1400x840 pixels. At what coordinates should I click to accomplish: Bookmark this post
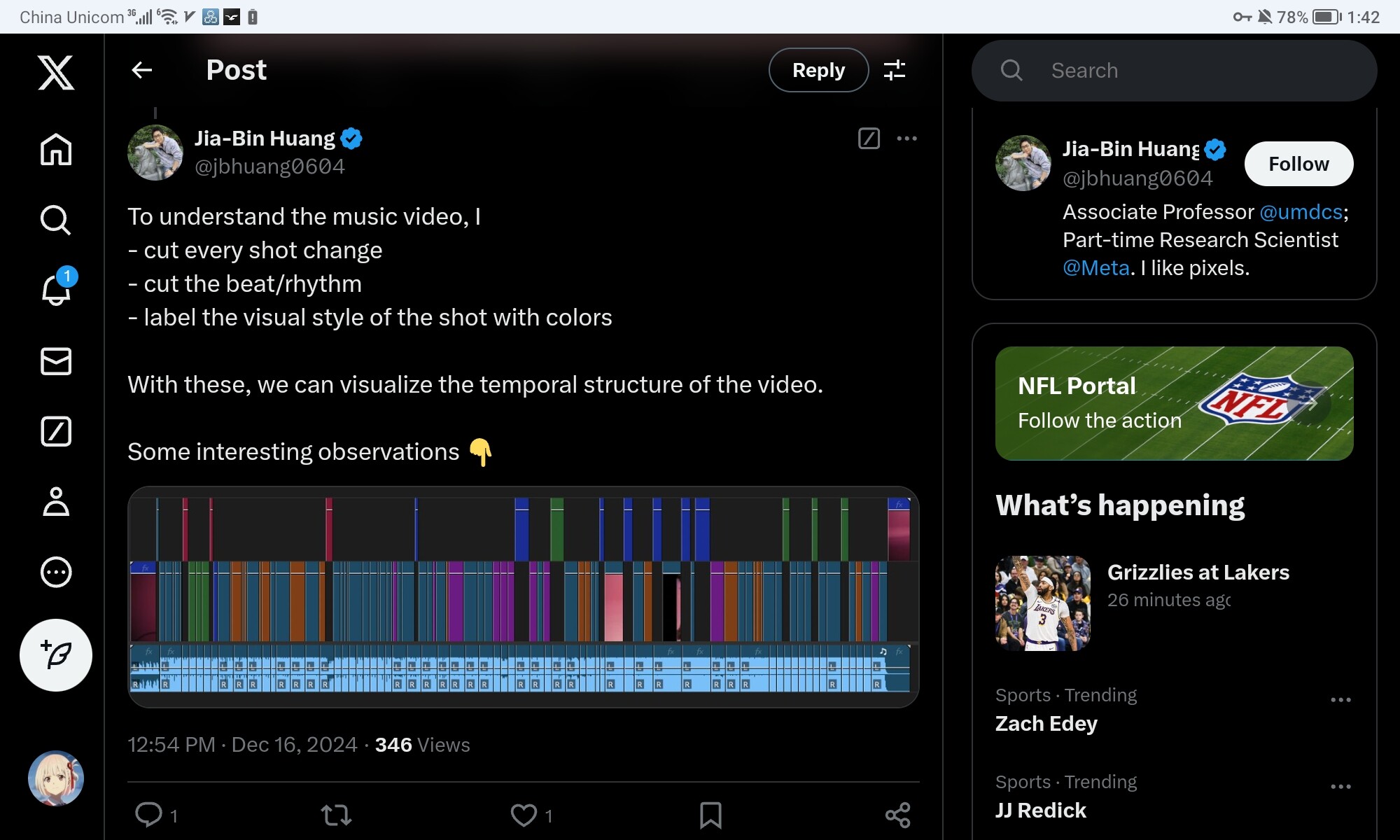[710, 815]
